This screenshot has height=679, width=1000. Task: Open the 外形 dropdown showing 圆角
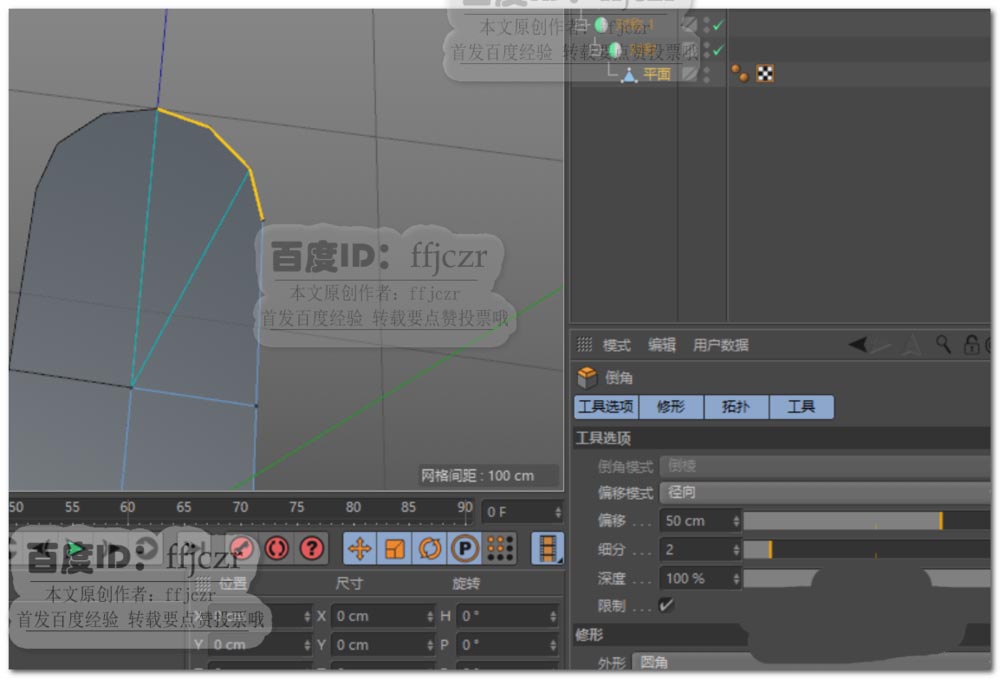click(811, 662)
